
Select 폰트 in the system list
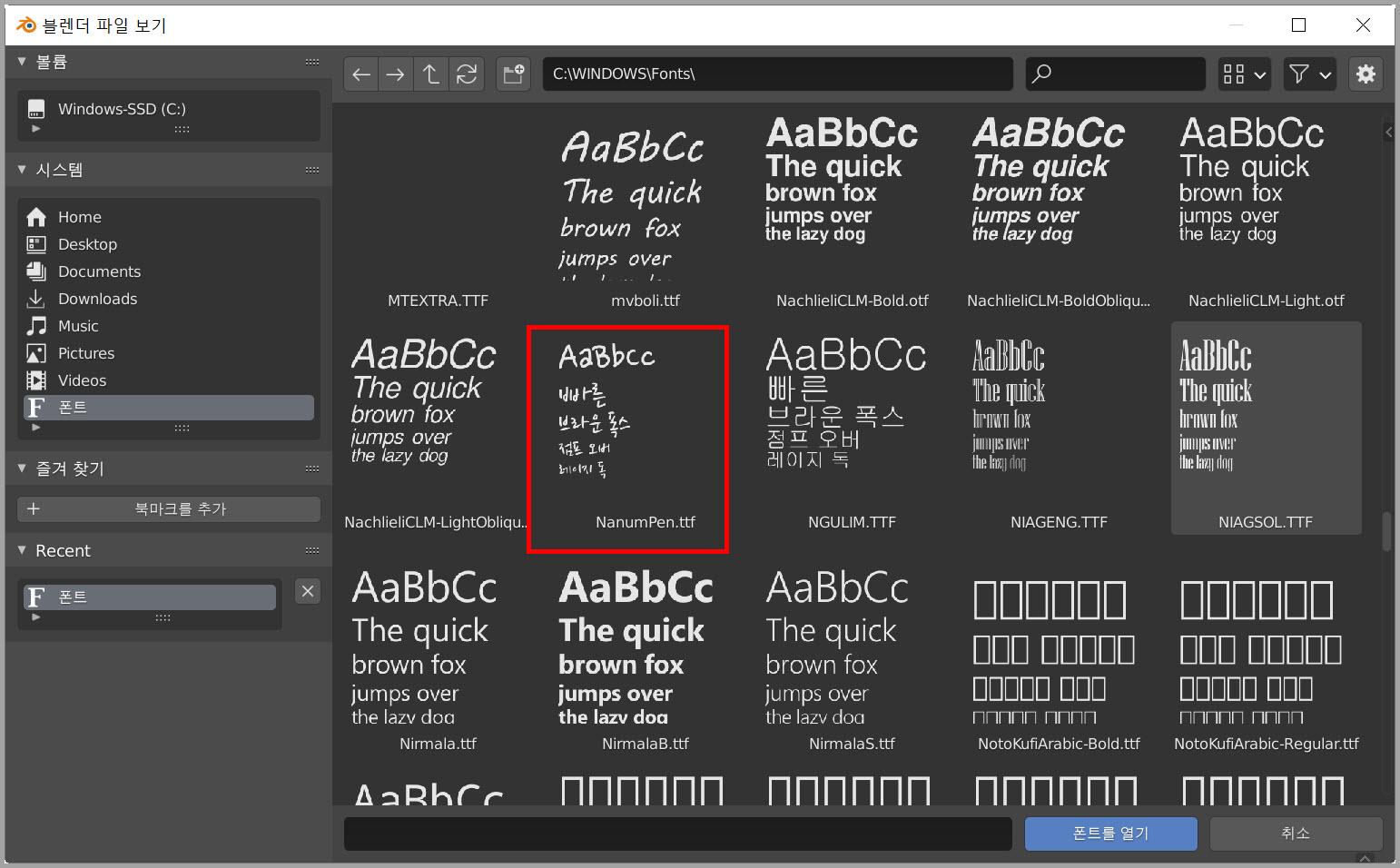point(169,408)
